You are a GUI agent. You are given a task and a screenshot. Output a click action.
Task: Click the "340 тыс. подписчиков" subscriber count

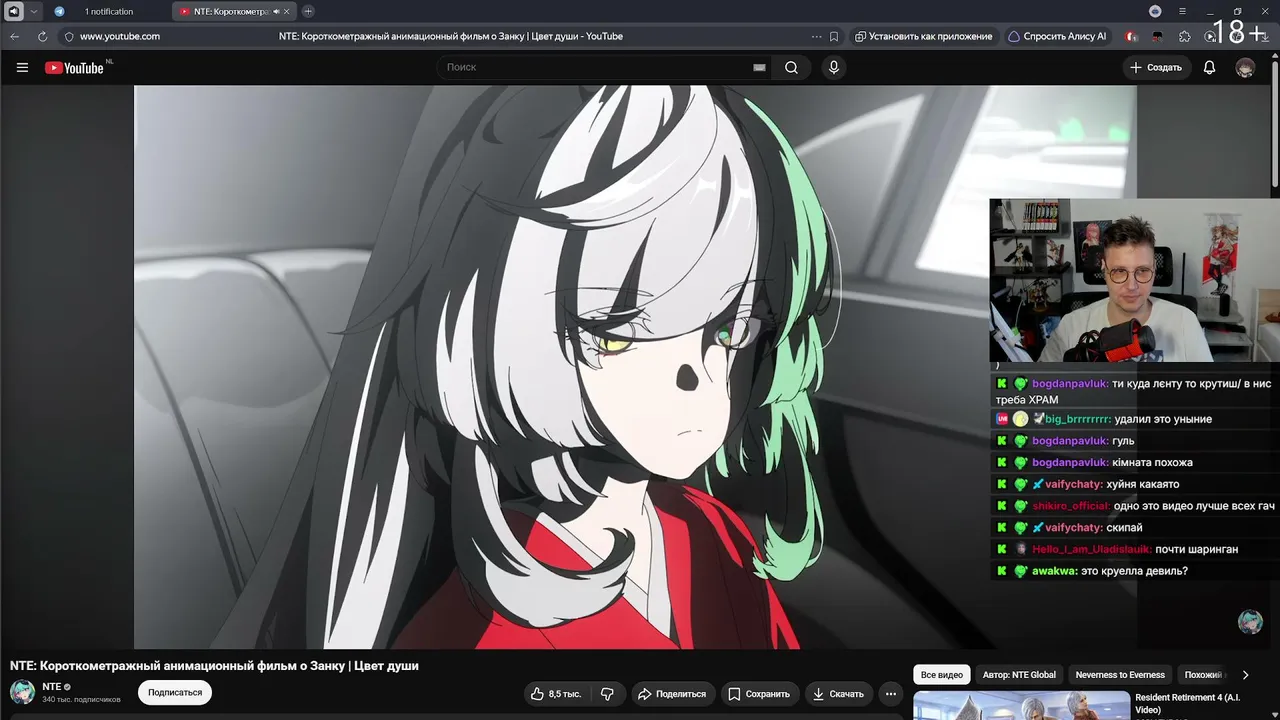[81, 699]
